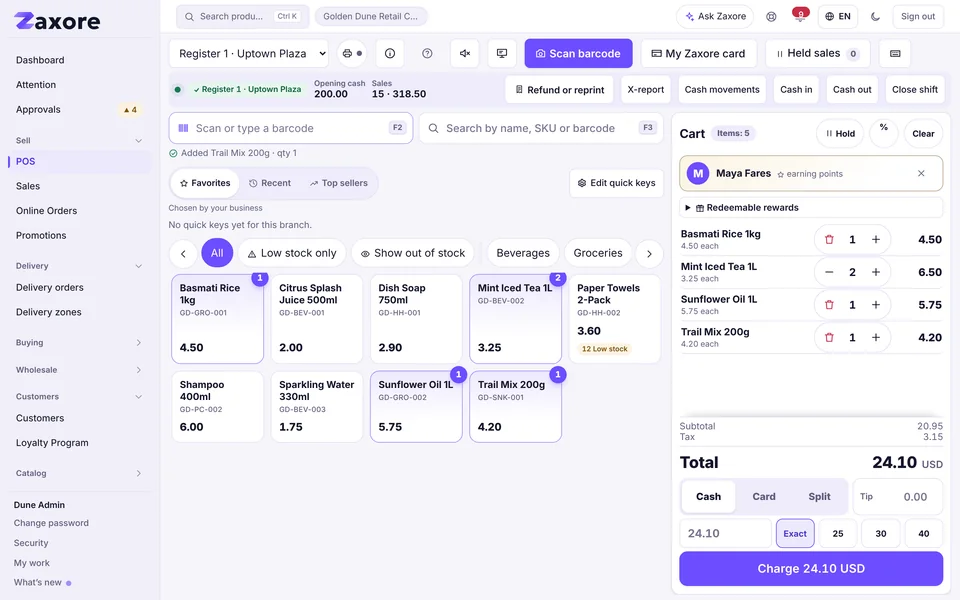
Task: Open the register info icon
Action: pos(389,53)
